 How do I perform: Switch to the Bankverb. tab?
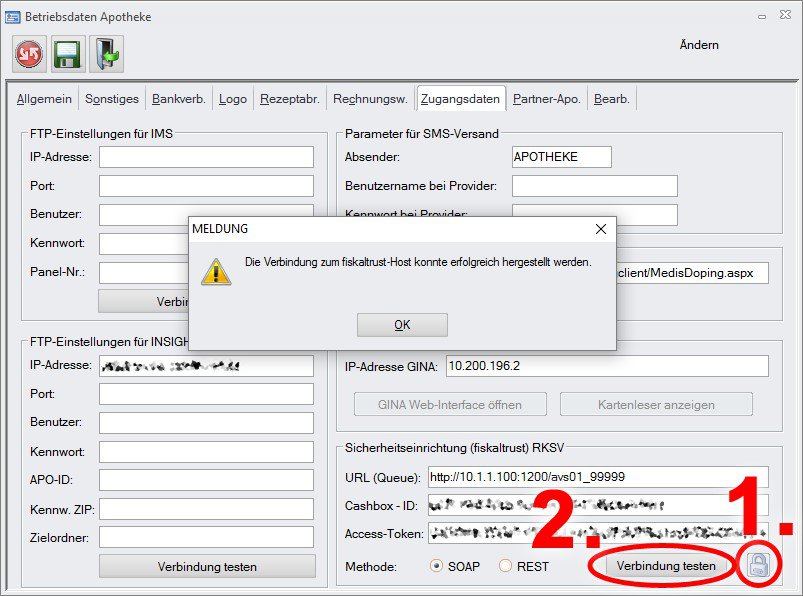point(179,99)
